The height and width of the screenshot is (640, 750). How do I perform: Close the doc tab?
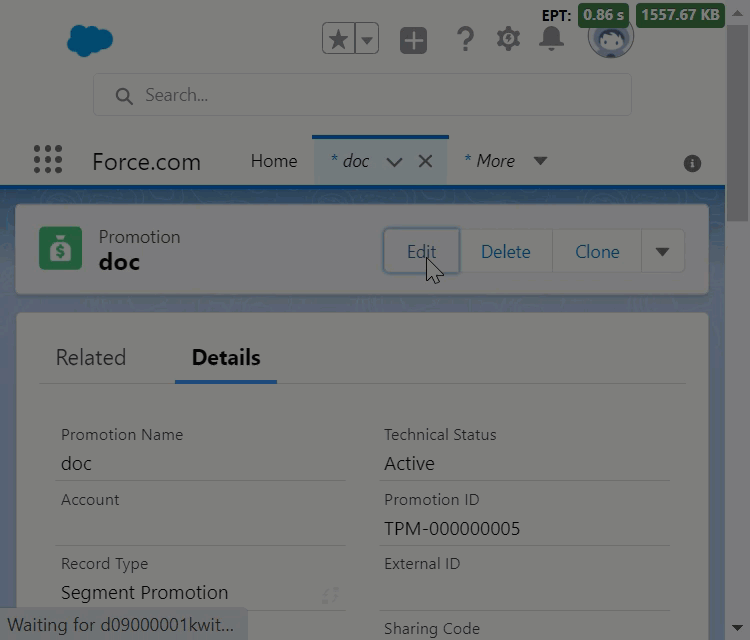pos(425,161)
